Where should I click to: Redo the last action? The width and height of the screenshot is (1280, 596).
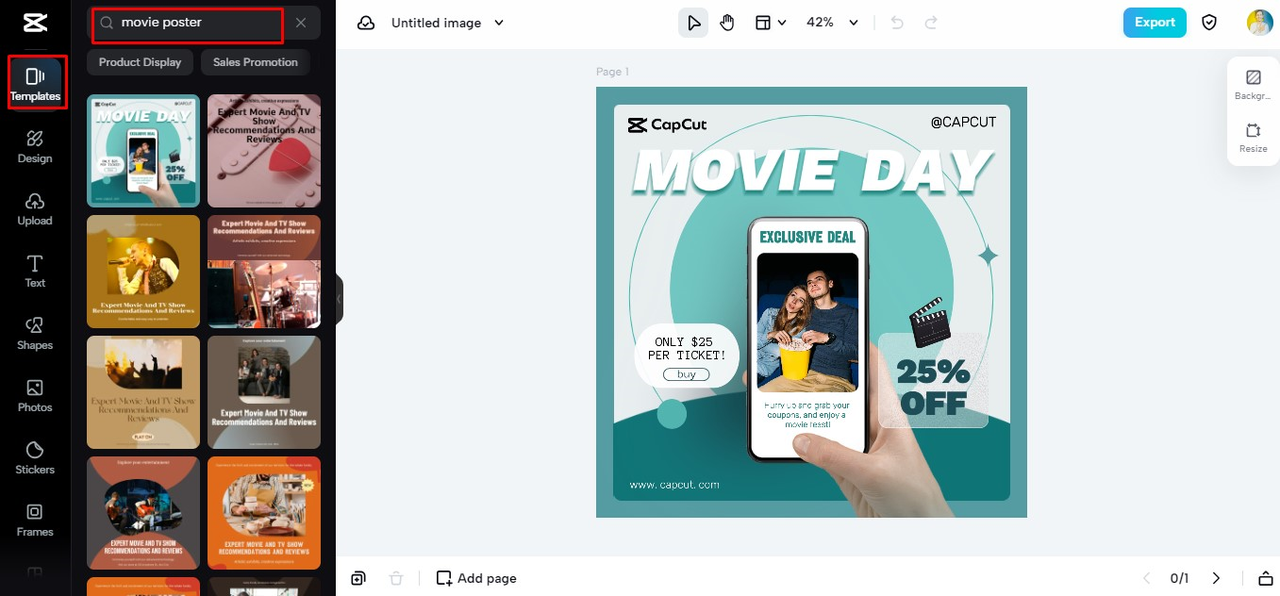click(931, 23)
